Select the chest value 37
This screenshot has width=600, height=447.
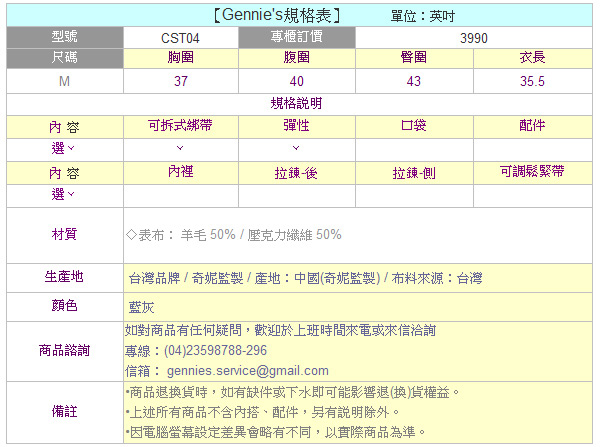[181, 81]
